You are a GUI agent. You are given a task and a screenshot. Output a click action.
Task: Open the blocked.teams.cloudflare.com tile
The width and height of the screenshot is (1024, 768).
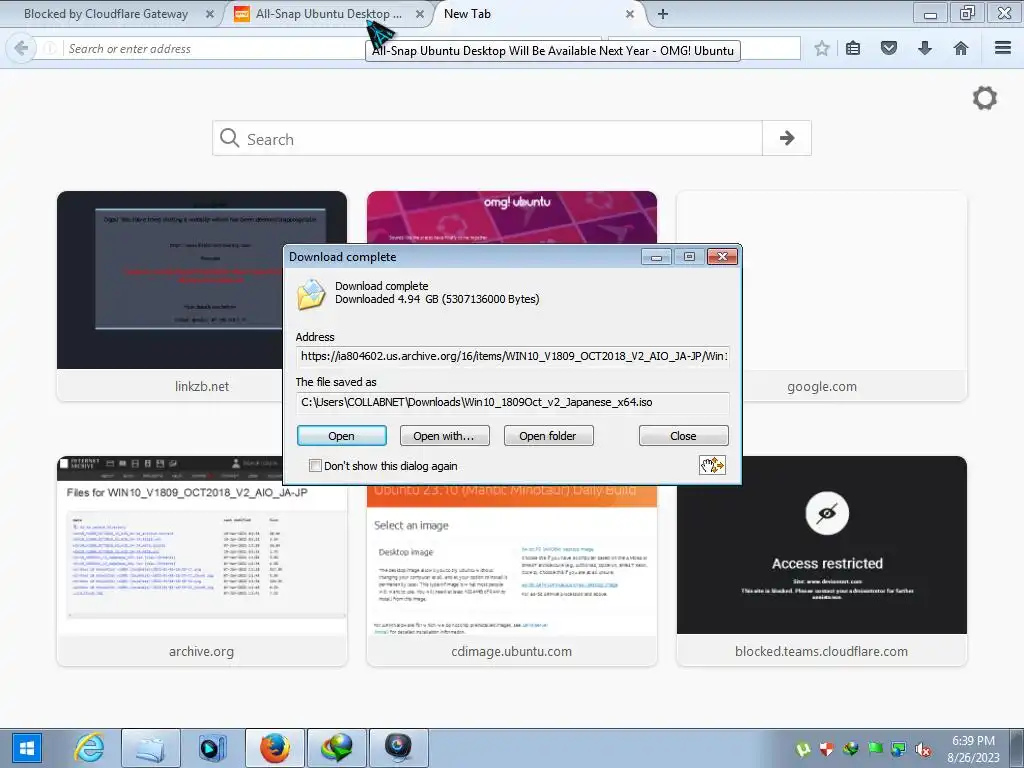822,561
